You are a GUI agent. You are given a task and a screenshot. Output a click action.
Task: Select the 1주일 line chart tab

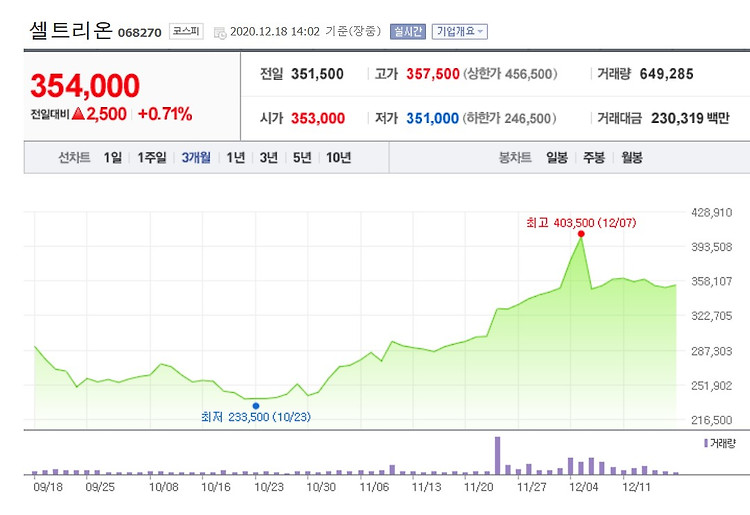pos(152,157)
